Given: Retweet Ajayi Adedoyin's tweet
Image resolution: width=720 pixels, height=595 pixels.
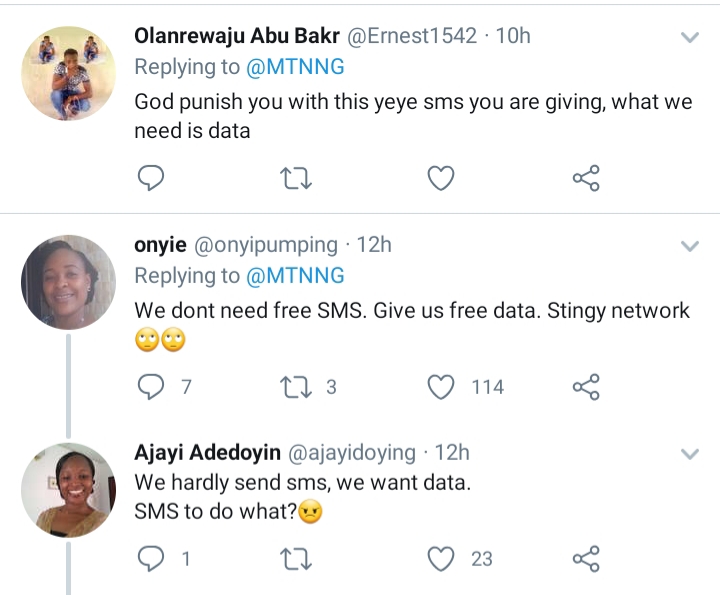Looking at the screenshot, I should (296, 558).
